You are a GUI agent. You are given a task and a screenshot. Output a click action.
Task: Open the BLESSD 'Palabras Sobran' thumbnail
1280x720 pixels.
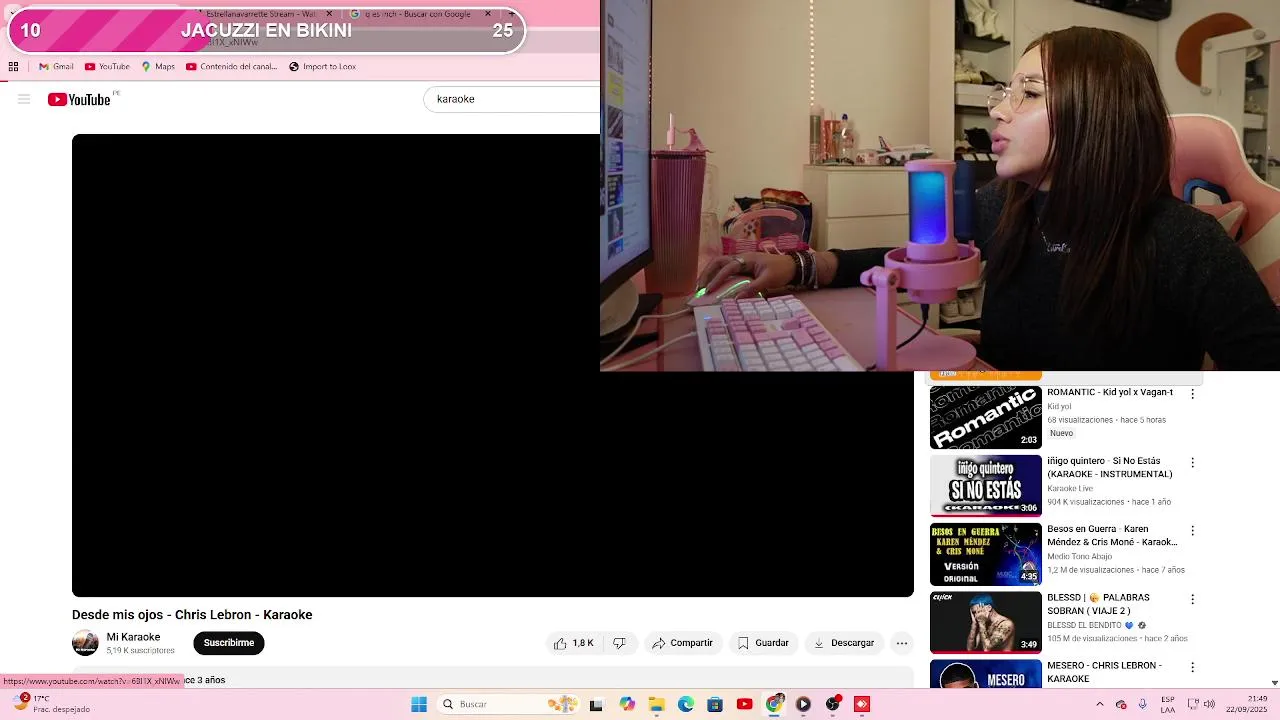point(986,622)
